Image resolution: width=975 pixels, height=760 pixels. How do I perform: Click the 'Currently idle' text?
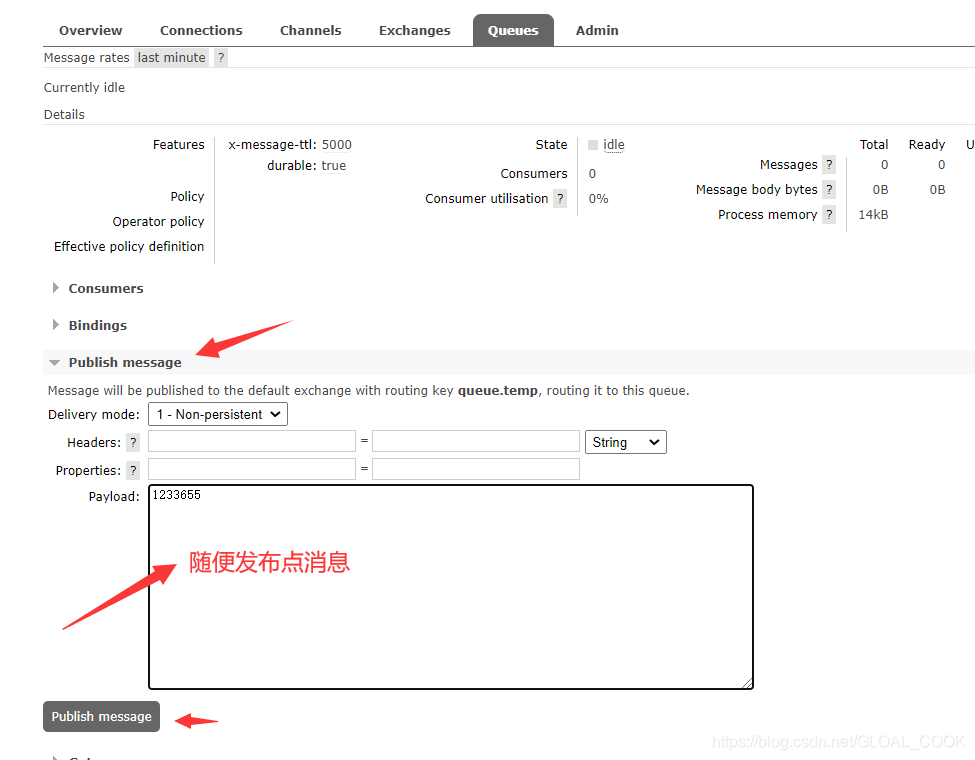[84, 88]
